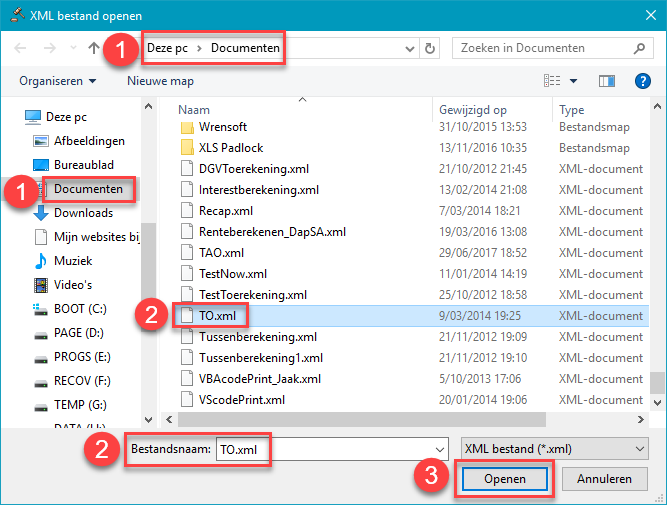
Task: Select file TestNow.xml
Action: pyautogui.click(x=233, y=274)
